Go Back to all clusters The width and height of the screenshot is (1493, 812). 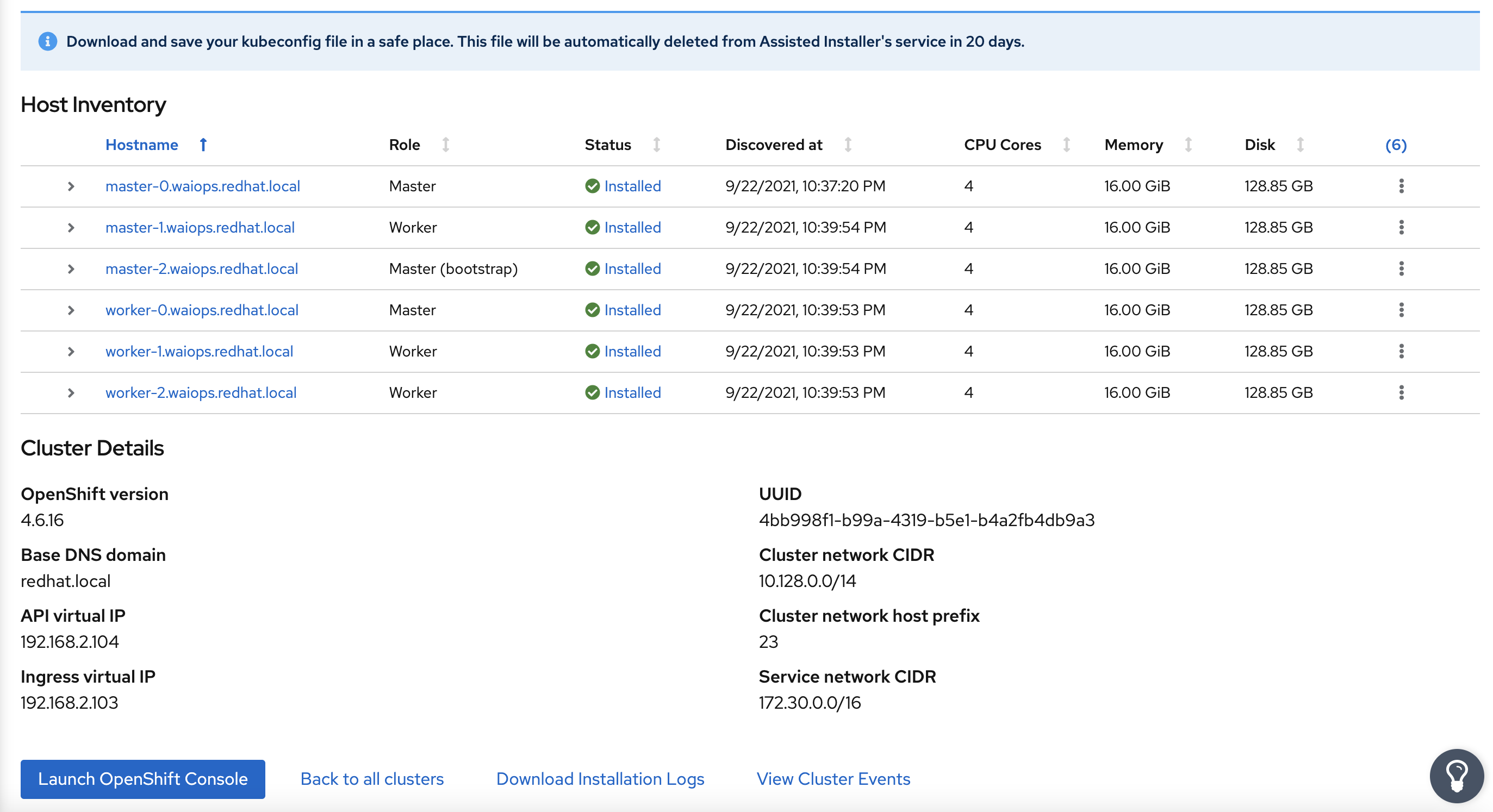point(371,779)
